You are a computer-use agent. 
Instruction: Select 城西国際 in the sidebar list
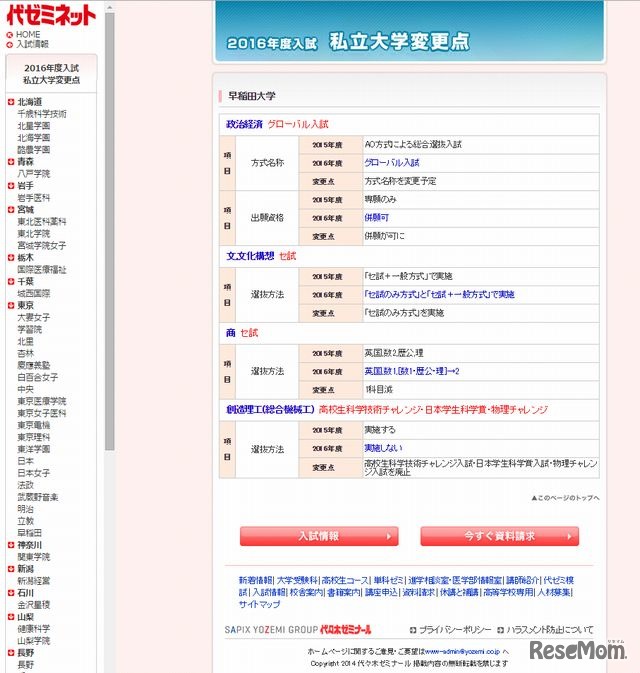tap(33, 294)
